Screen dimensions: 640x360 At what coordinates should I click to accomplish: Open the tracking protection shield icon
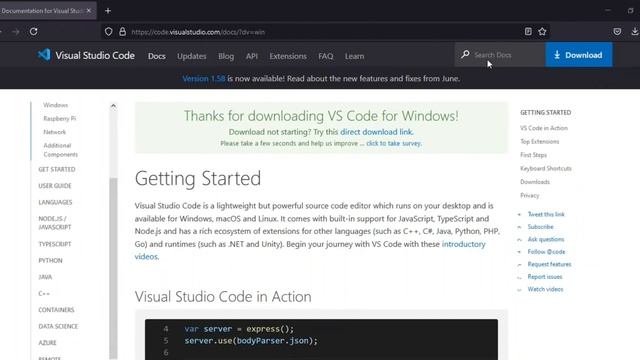(108, 31)
